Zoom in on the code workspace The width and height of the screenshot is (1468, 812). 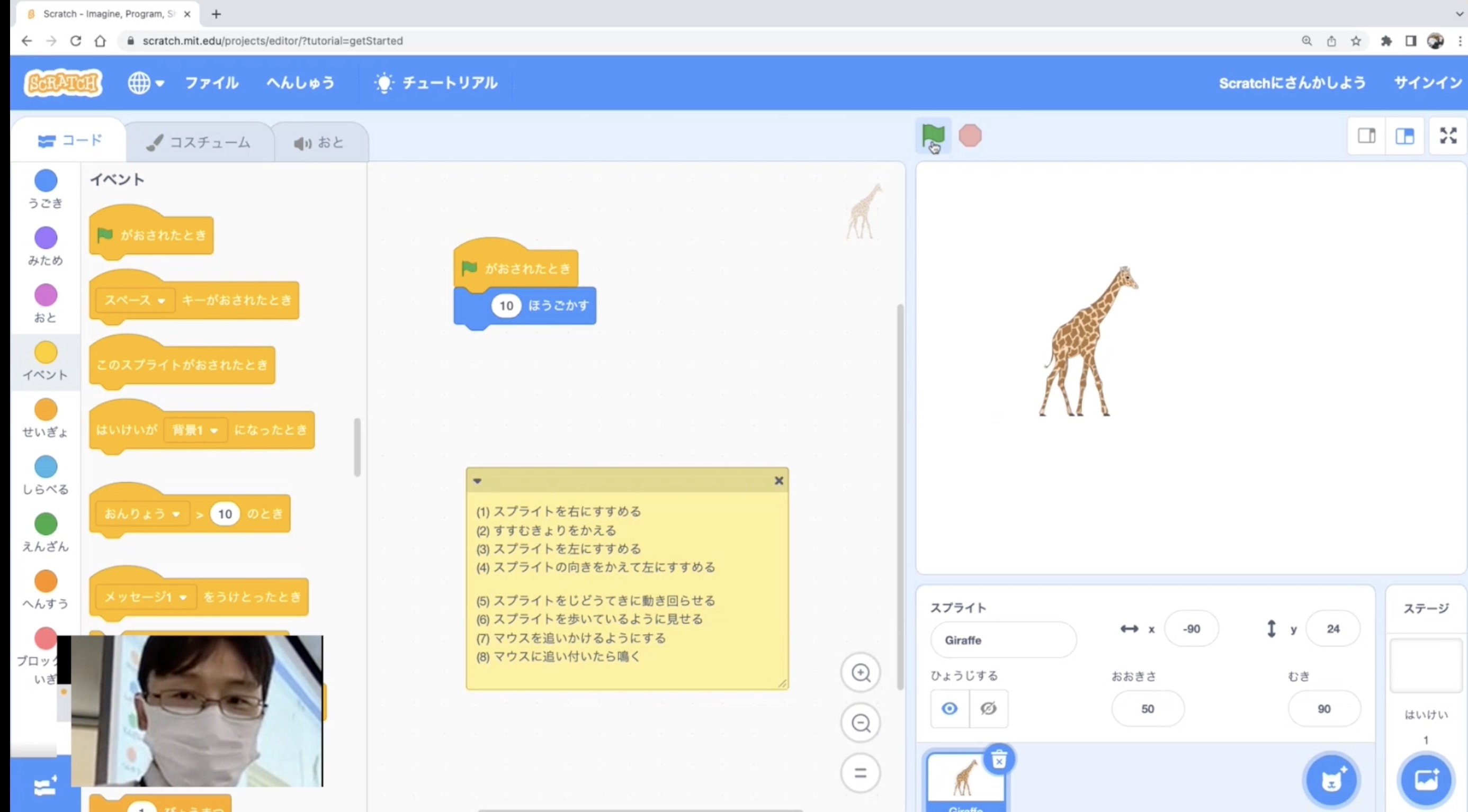pos(861,673)
